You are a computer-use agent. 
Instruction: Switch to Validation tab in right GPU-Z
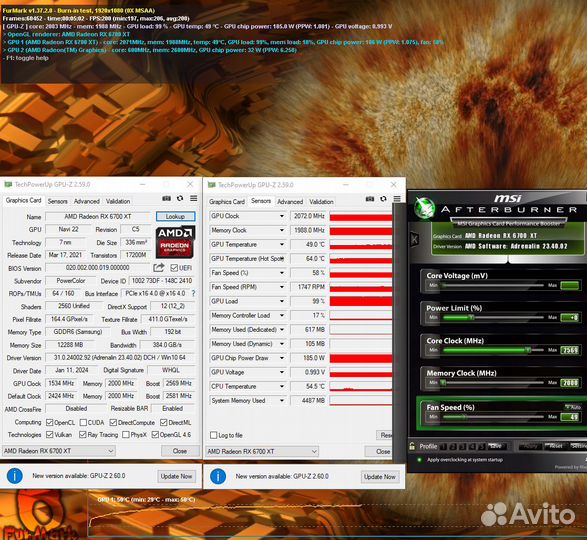click(321, 201)
